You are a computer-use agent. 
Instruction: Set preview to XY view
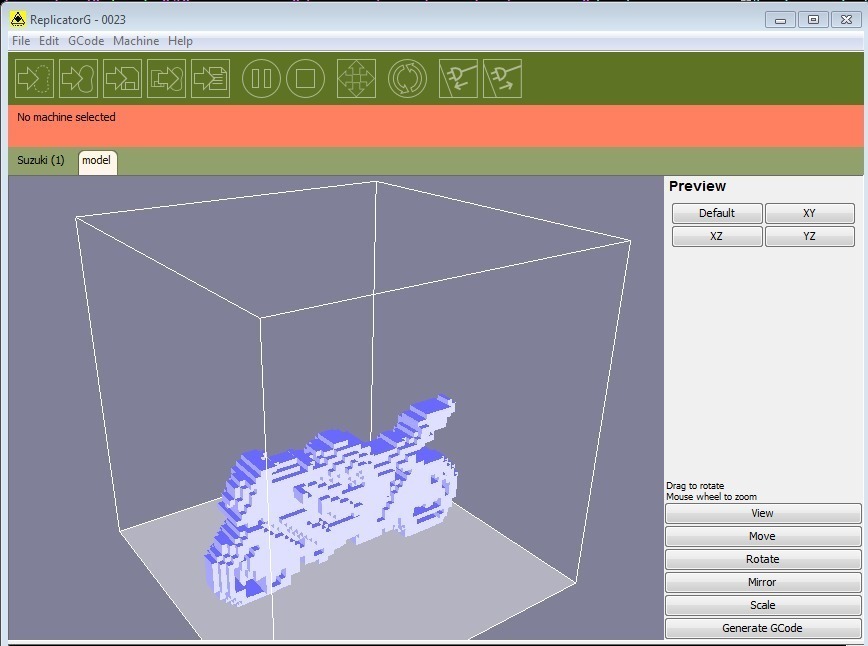[x=809, y=213]
